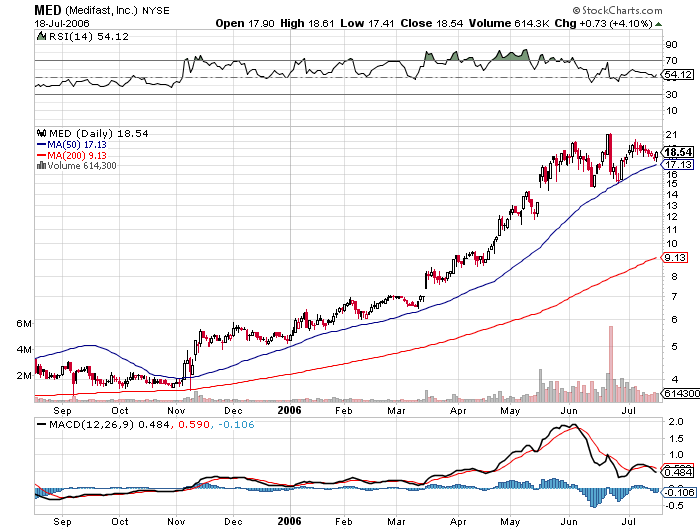Image resolution: width=700 pixels, height=530 pixels.
Task: Click the MACD 0.484 axis label
Action: click(x=678, y=472)
